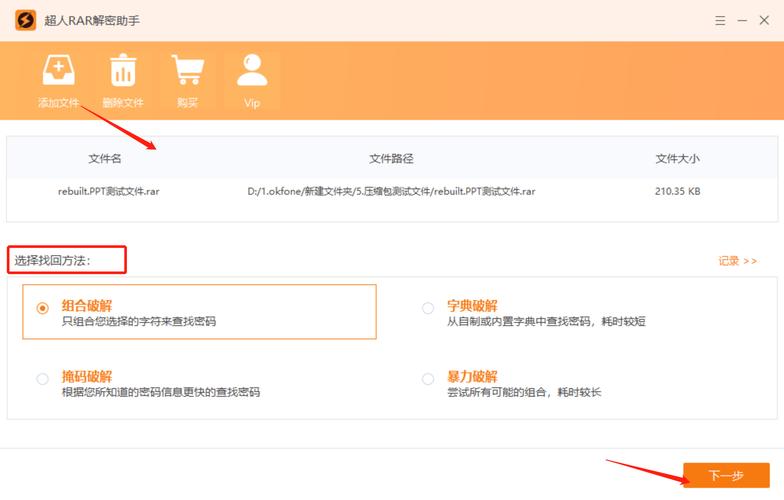Screen dimensions: 784x500
Task: Click description 只组合您选择的字符来查找密码
Action: click(138, 322)
